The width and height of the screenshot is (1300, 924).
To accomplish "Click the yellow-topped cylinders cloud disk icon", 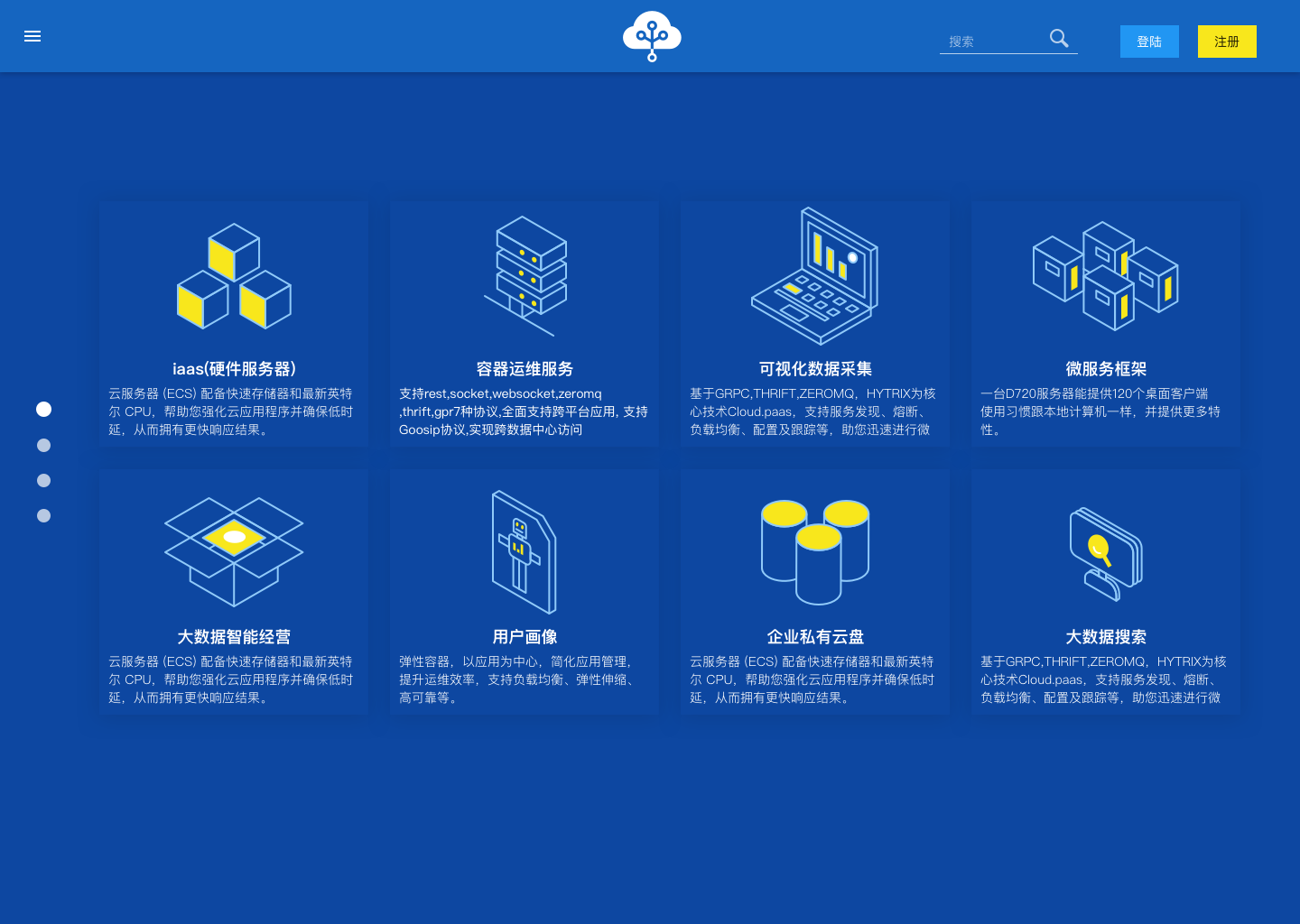I will point(815,550).
